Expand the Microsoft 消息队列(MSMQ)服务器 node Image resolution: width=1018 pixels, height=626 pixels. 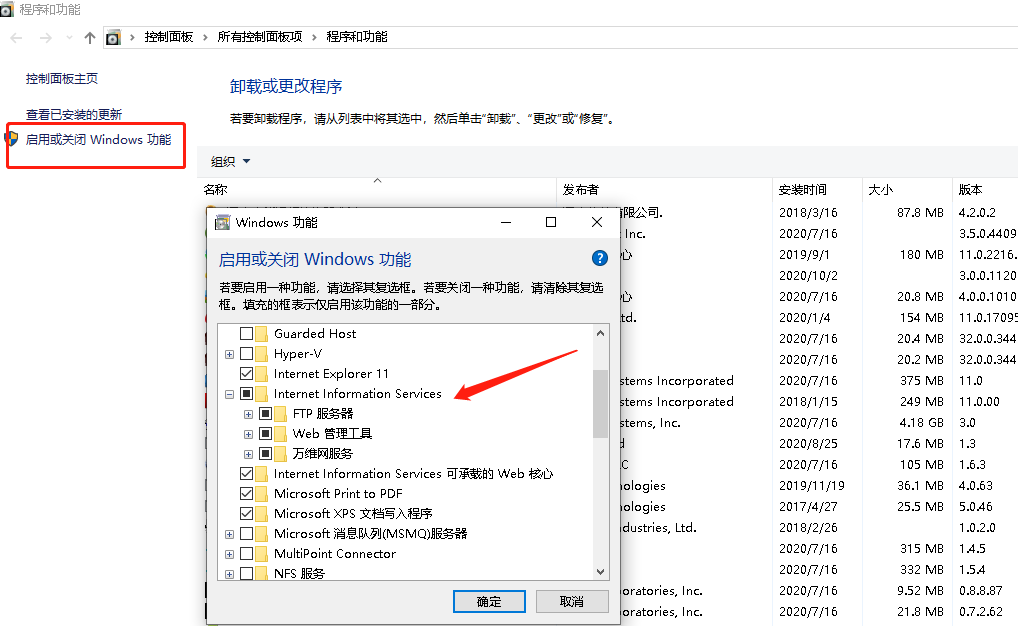[x=229, y=534]
